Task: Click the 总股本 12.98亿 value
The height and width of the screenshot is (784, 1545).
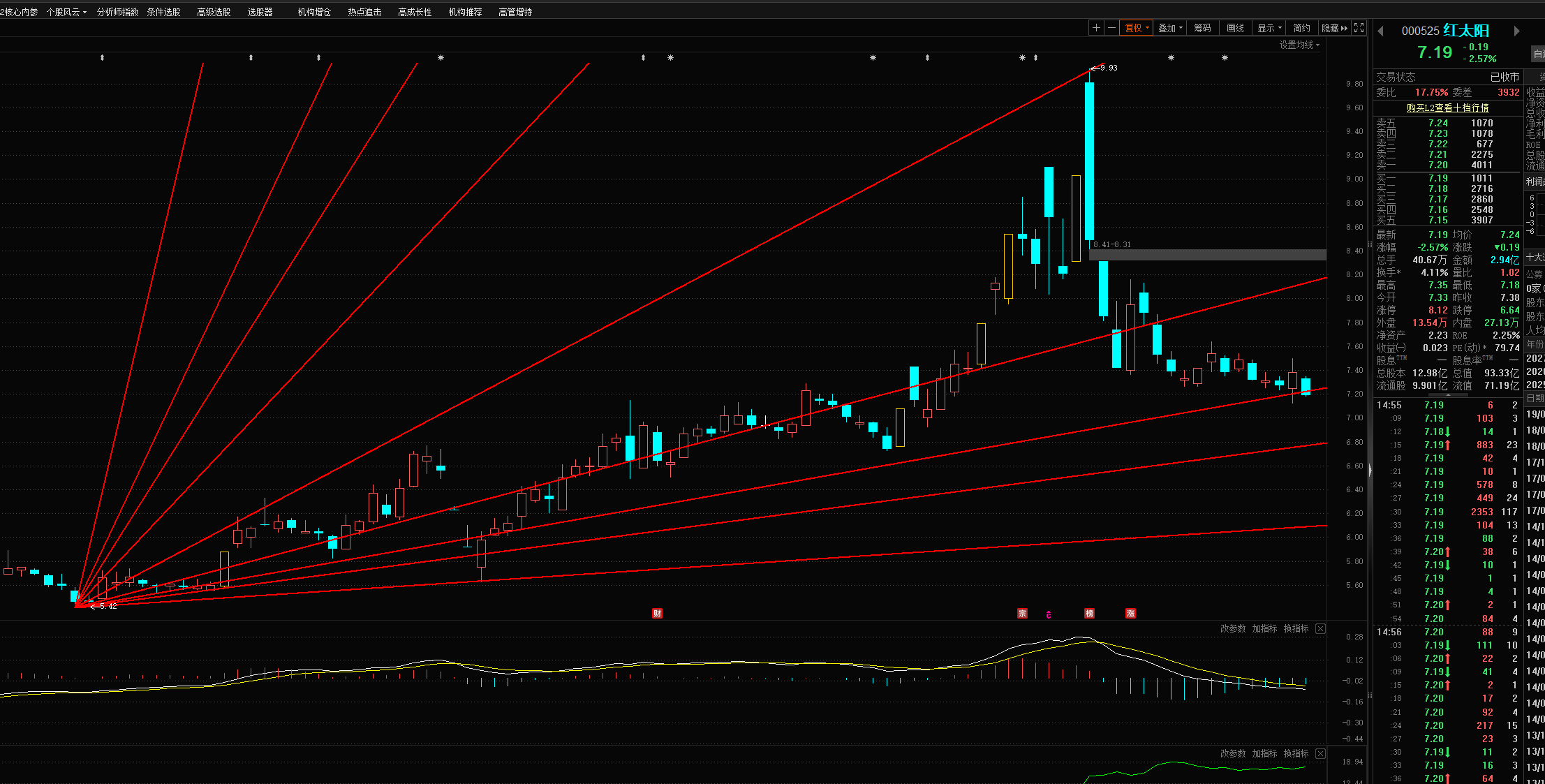Action: 1430,373
